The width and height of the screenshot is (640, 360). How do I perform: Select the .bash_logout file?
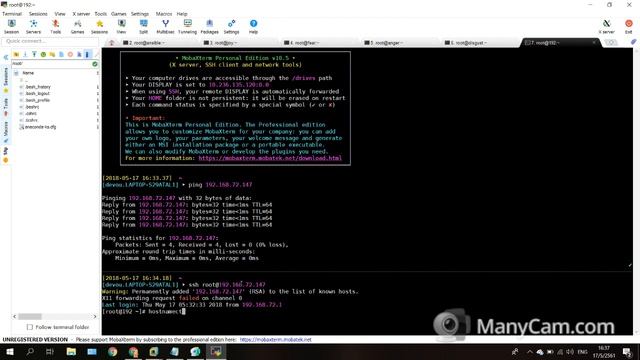37,93
